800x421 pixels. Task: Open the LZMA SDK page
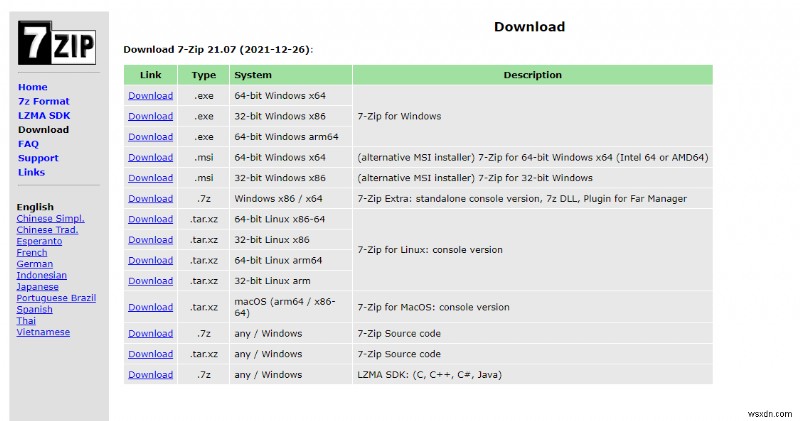(44, 116)
